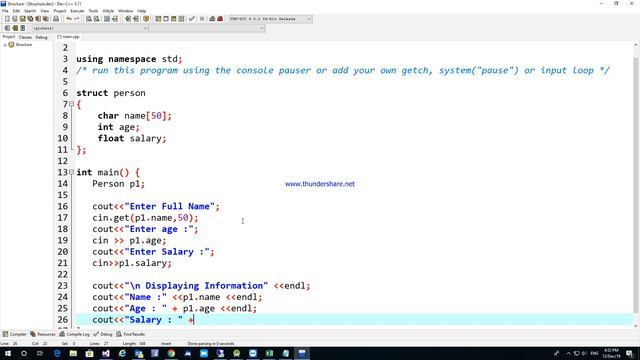Switch to the Debug sidebar tab
The width and height of the screenshot is (640, 360).
click(x=41, y=37)
